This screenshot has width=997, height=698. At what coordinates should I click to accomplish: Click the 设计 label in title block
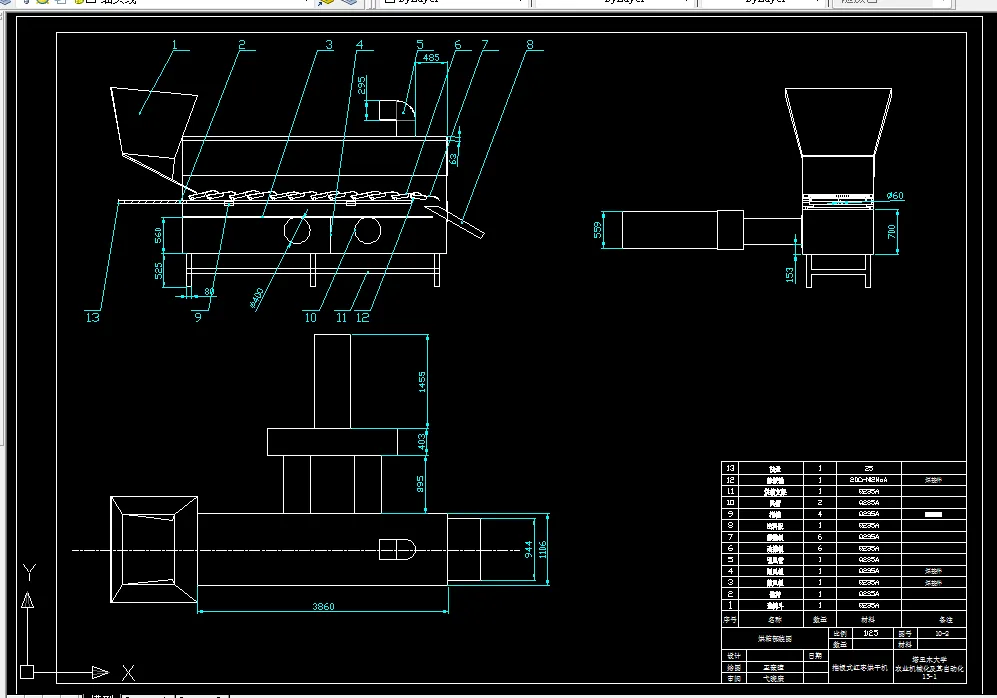pos(734,655)
